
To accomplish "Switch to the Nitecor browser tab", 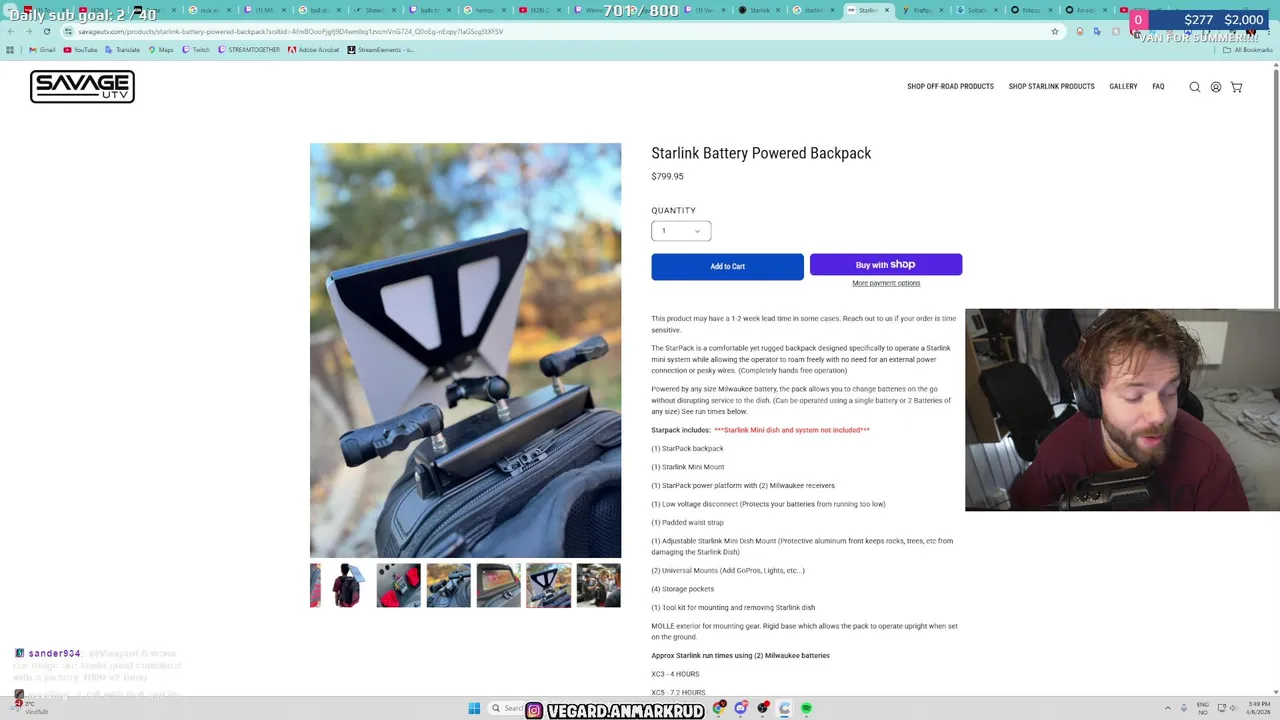I will point(1030,10).
